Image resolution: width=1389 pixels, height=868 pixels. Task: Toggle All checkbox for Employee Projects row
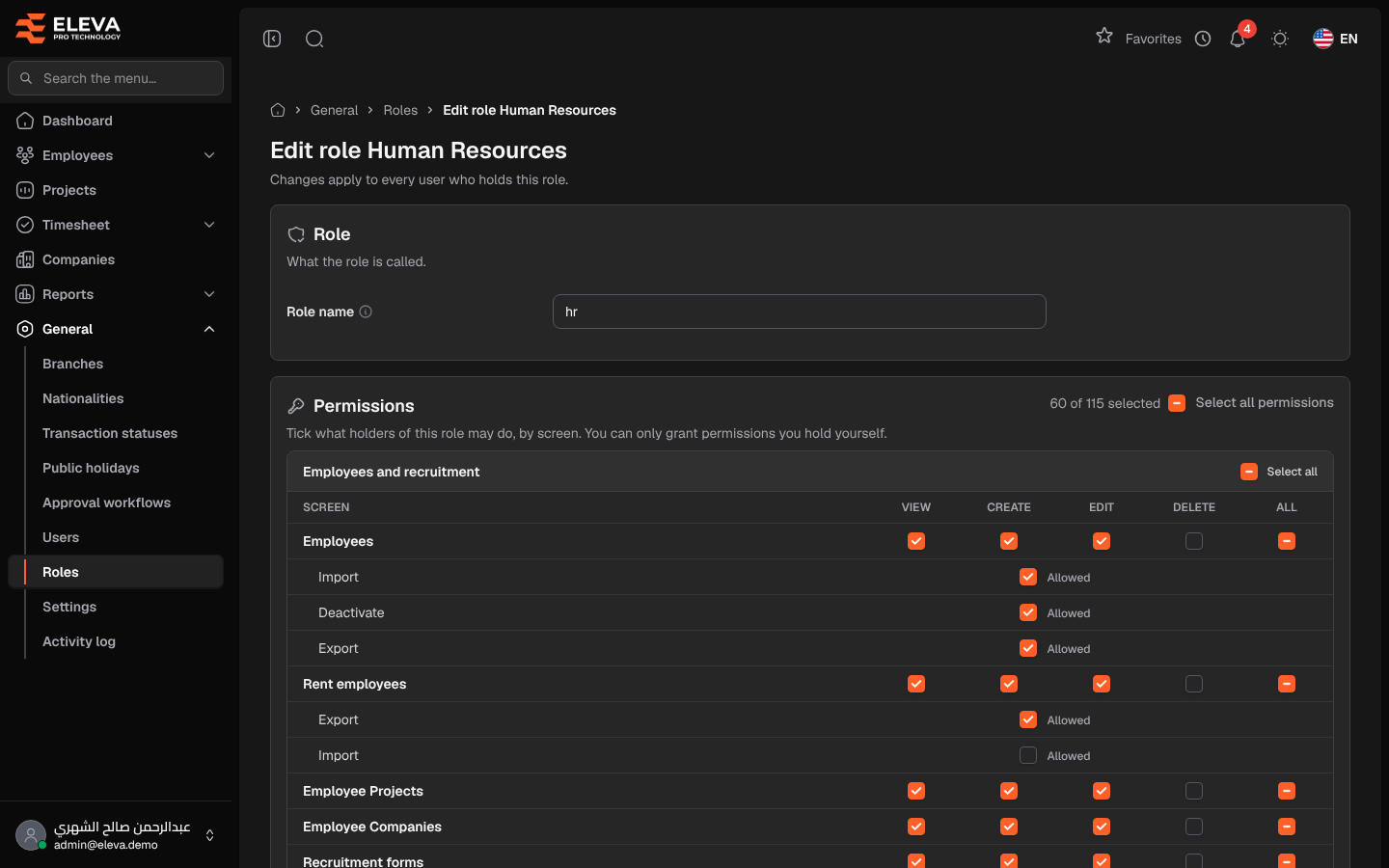1287,791
